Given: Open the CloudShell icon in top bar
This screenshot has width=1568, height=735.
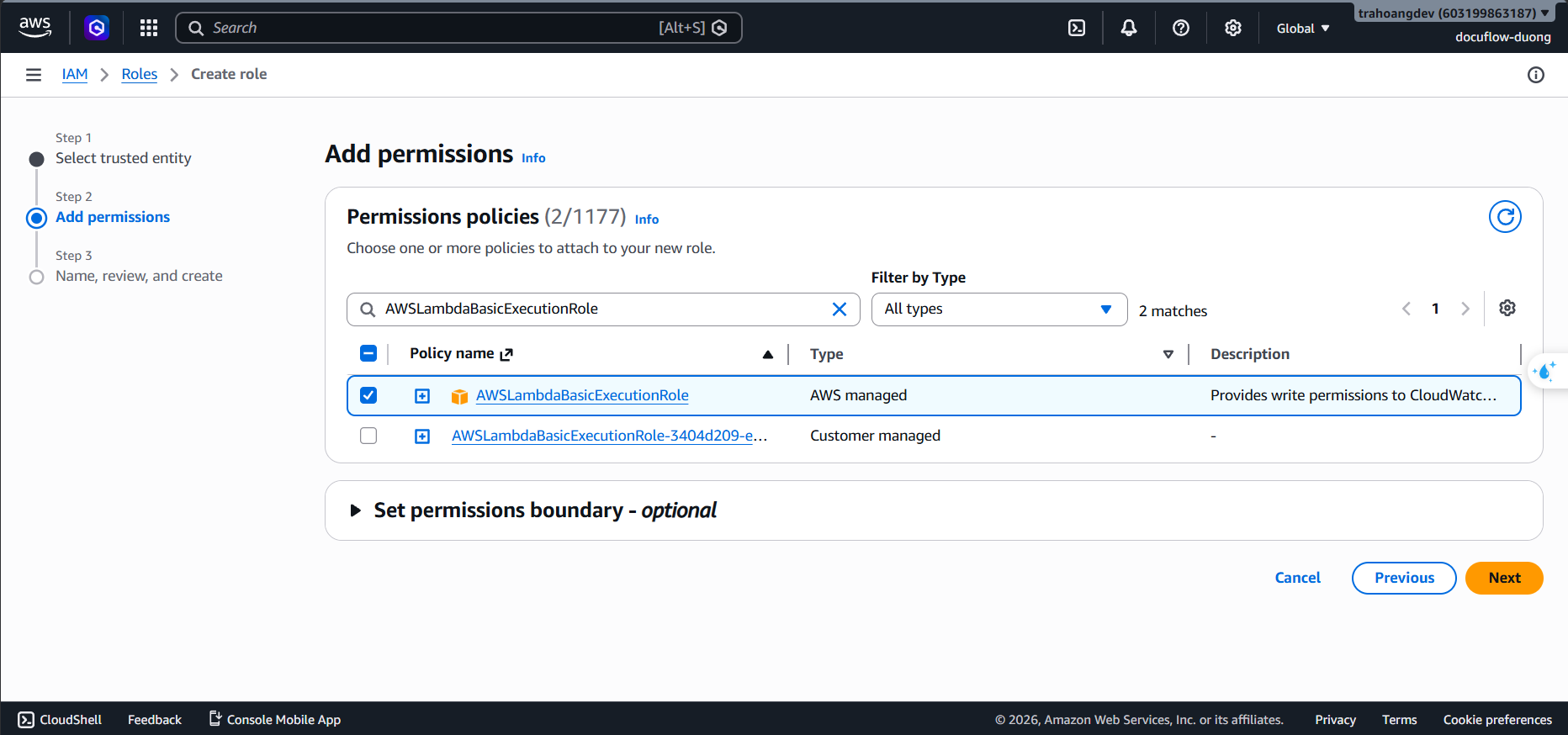Looking at the screenshot, I should (1076, 28).
